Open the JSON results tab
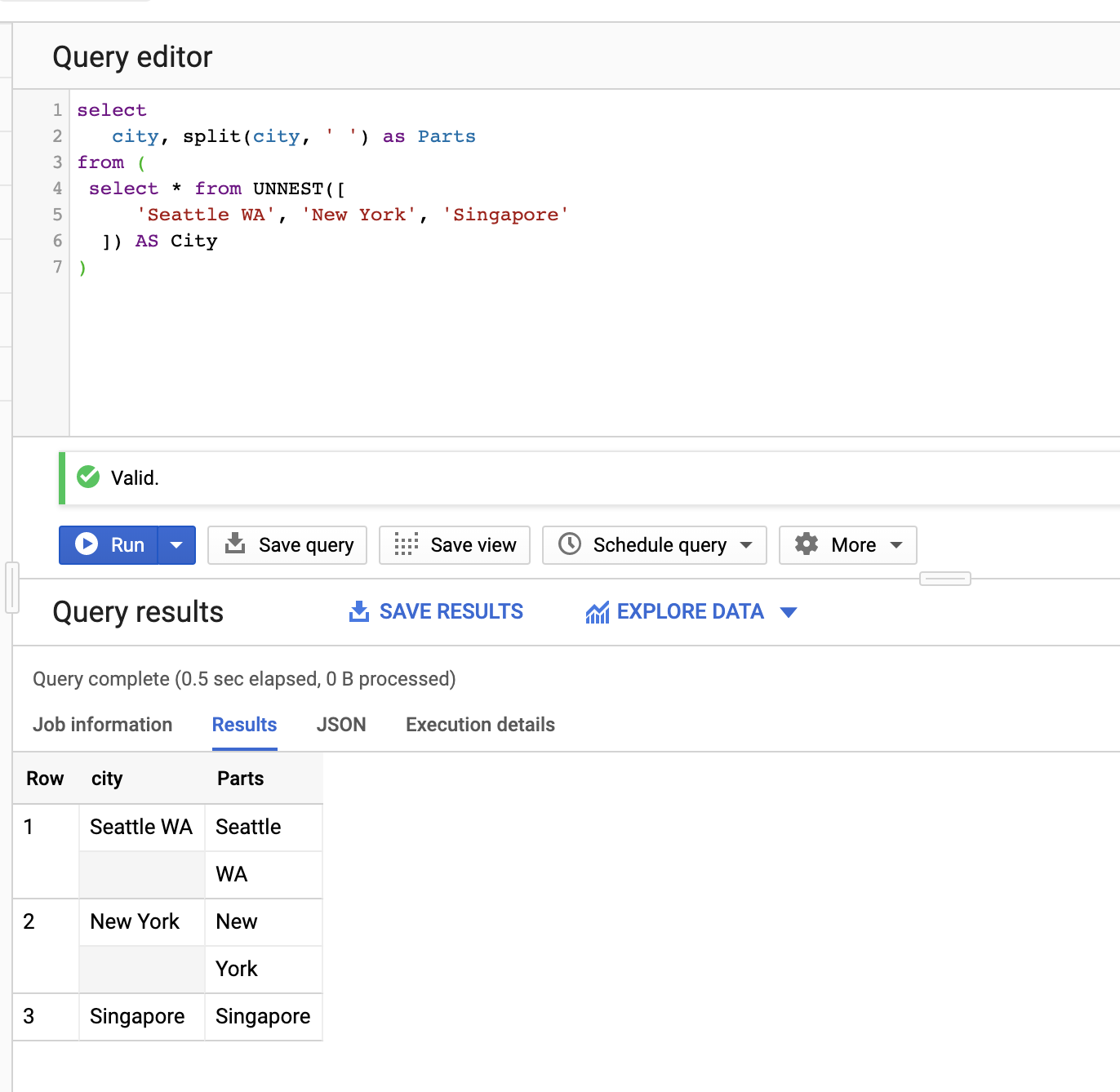This screenshot has height=1092, width=1120. click(x=340, y=725)
